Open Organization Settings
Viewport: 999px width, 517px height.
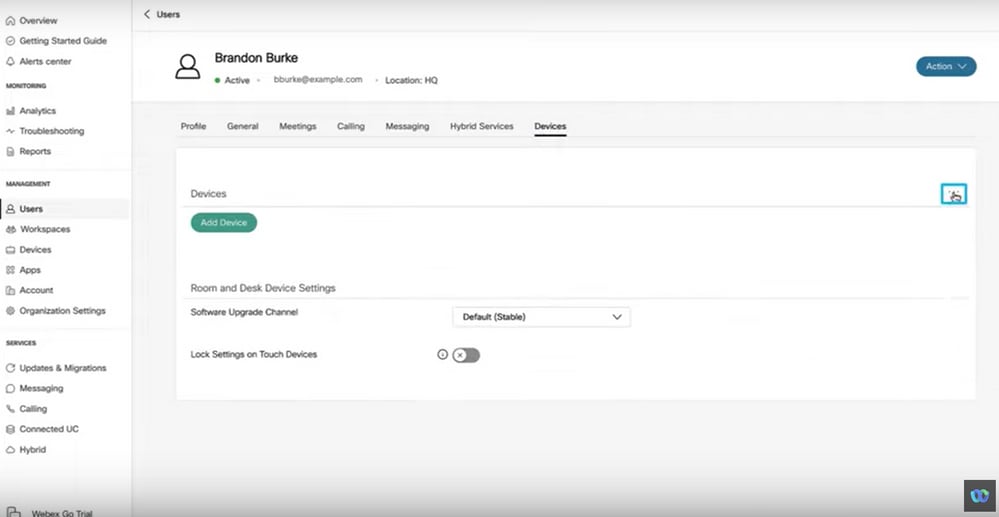coord(55,311)
